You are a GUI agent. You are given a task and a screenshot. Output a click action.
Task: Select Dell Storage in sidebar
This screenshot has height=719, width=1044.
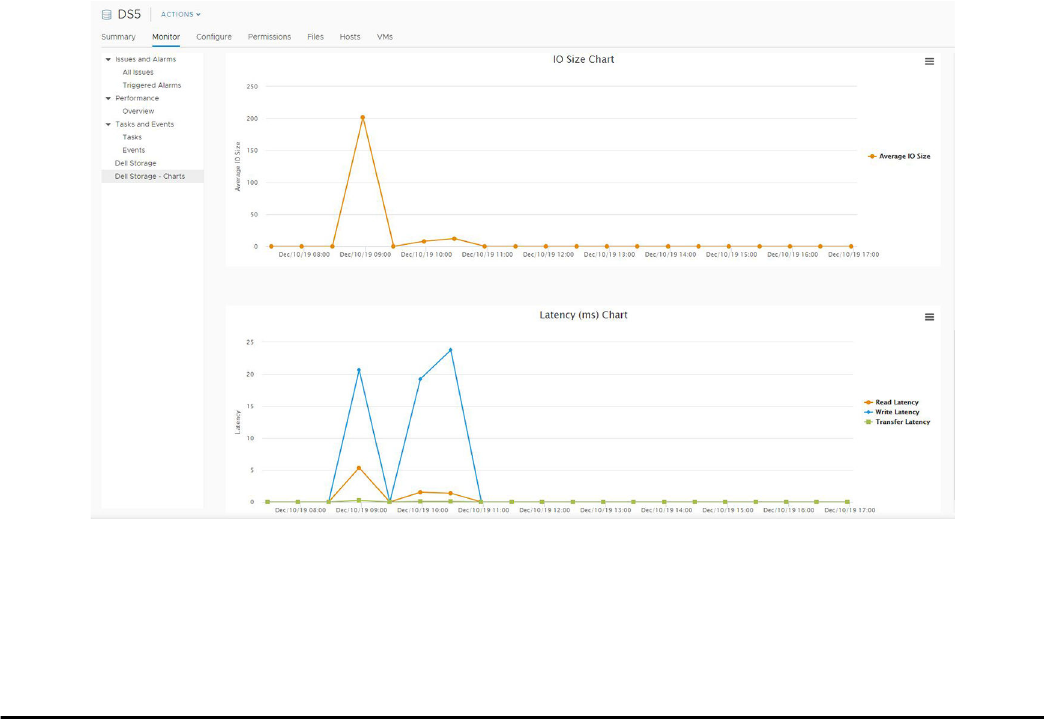point(136,163)
